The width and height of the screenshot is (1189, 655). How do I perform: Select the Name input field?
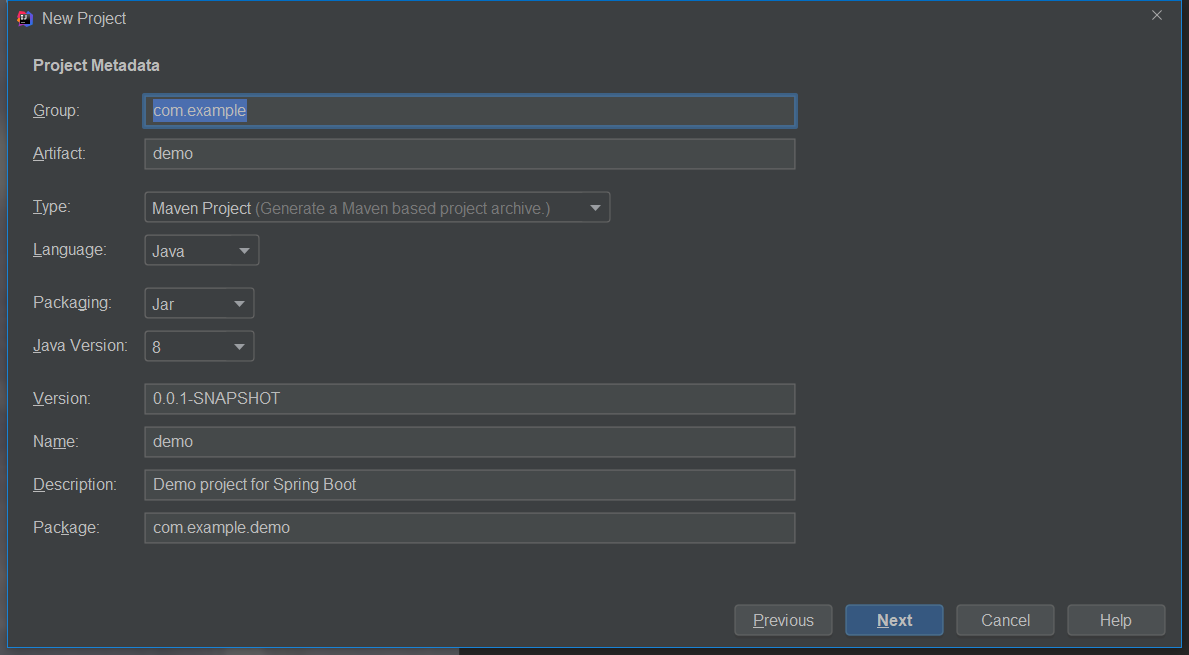469,442
